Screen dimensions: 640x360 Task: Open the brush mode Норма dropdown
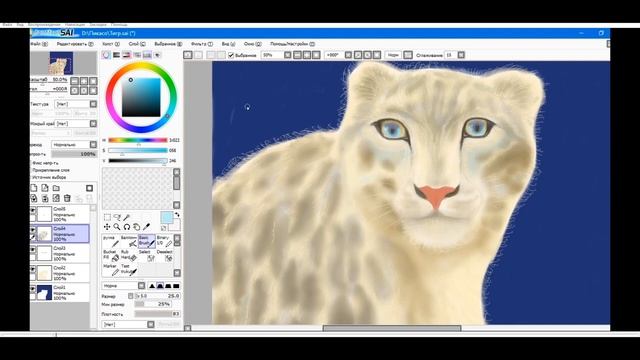click(141, 286)
